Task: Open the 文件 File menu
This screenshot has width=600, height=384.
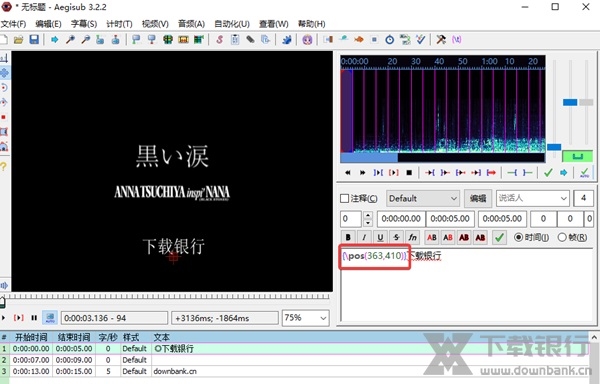Action: tap(13, 24)
